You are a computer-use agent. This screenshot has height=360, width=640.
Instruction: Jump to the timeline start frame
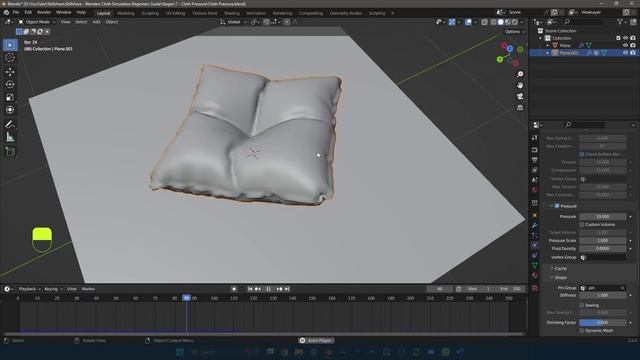pos(250,289)
